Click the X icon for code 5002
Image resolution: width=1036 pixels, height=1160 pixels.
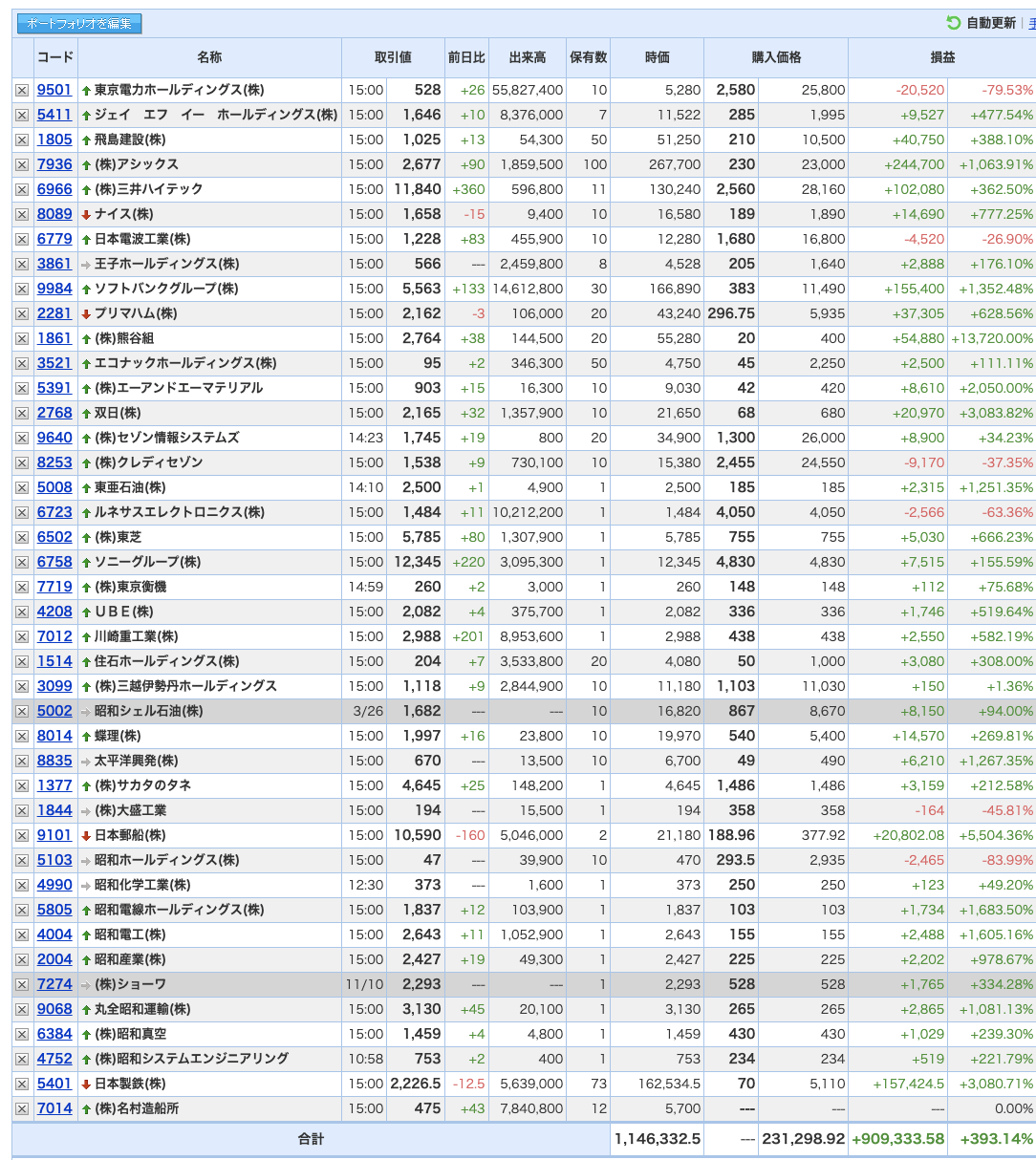click(22, 712)
